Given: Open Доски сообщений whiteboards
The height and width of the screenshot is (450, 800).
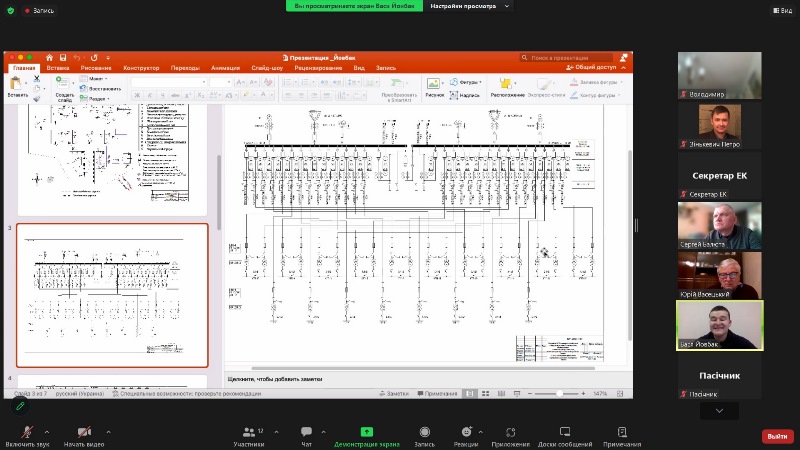Looking at the screenshot, I should click(x=565, y=433).
